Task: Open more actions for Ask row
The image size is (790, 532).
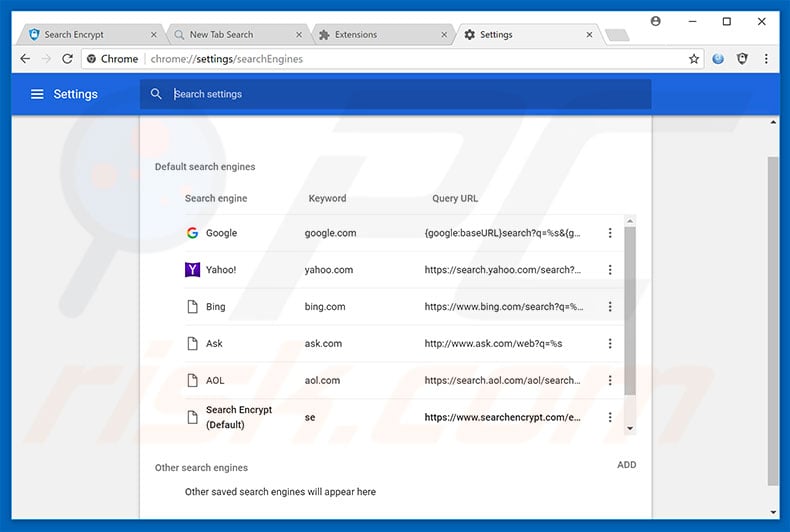Action: tap(610, 344)
